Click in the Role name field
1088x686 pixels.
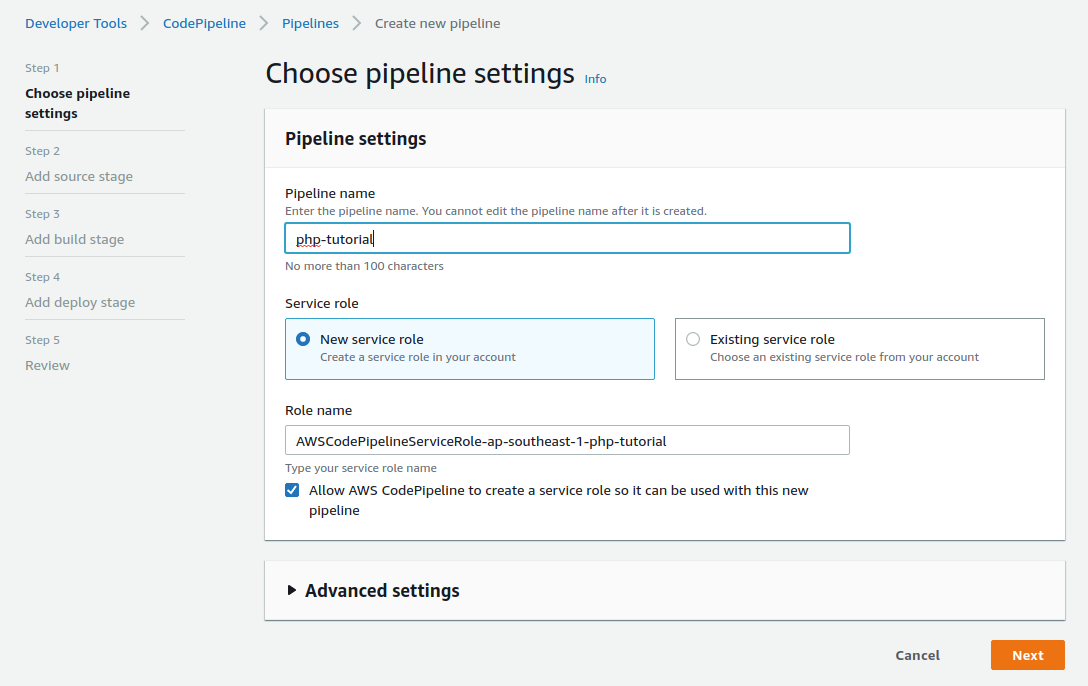pos(567,440)
